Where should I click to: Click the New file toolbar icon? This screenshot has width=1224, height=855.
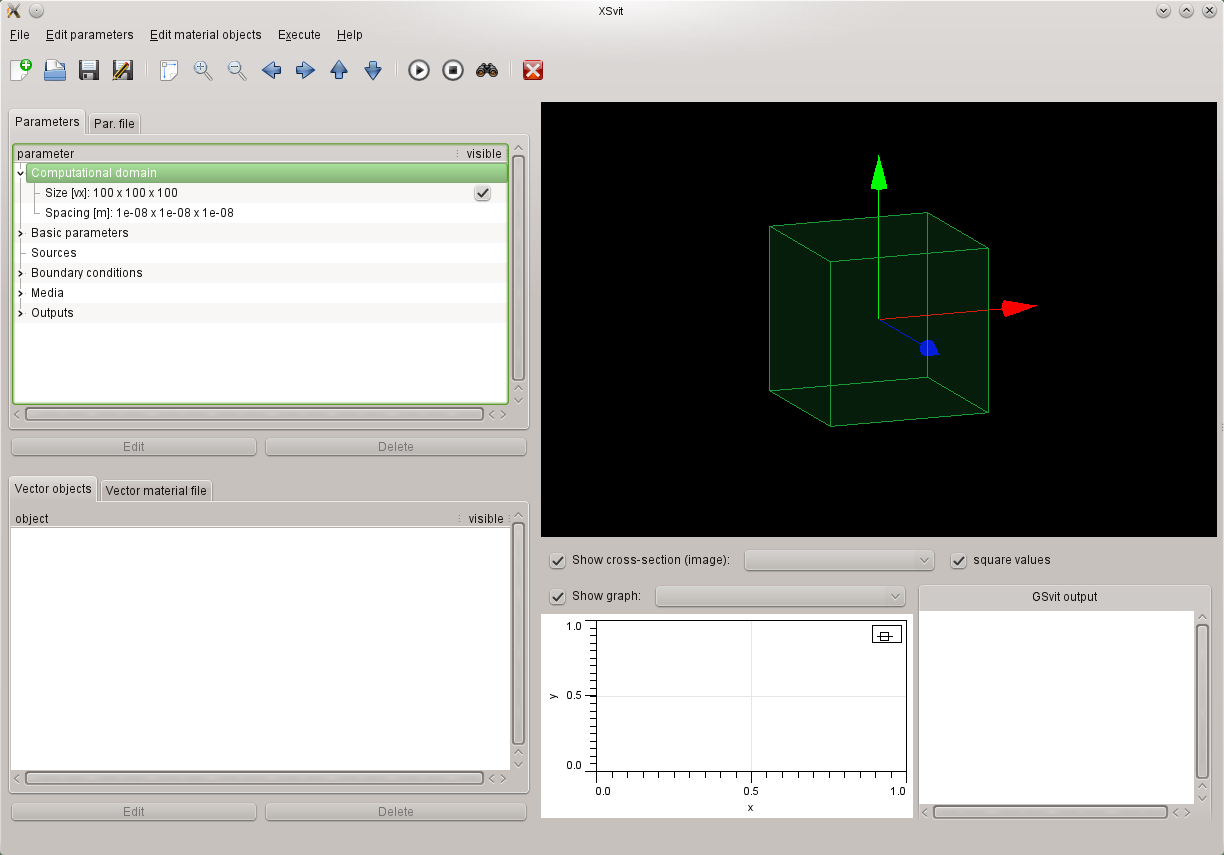point(21,70)
